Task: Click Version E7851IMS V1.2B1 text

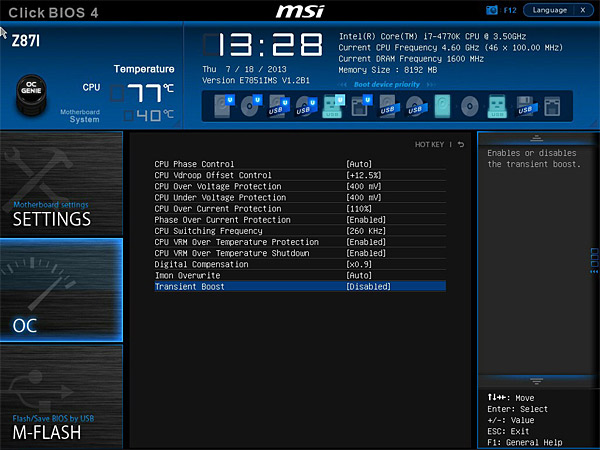Action: coord(256,80)
